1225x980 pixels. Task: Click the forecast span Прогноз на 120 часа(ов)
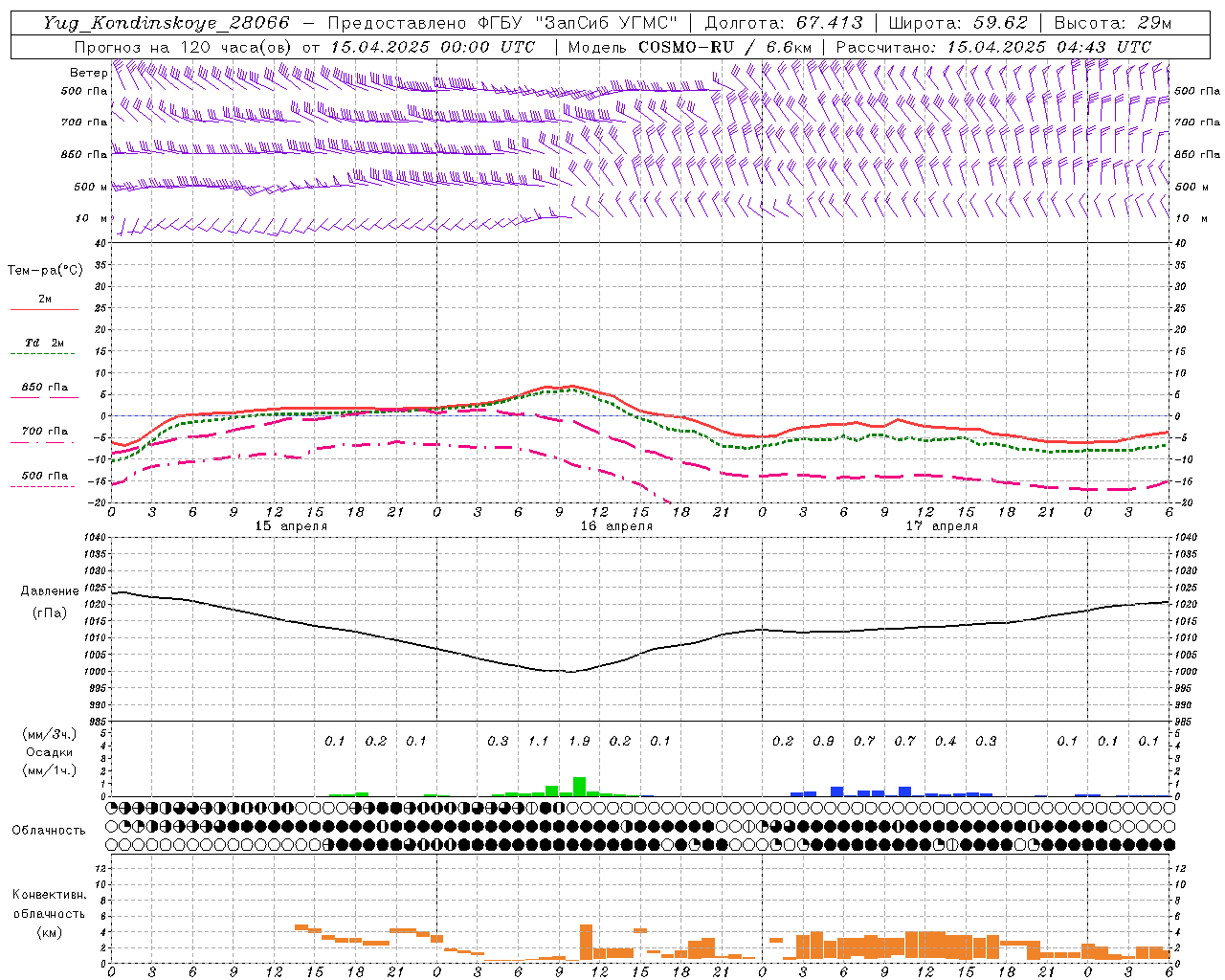pyautogui.click(x=184, y=47)
